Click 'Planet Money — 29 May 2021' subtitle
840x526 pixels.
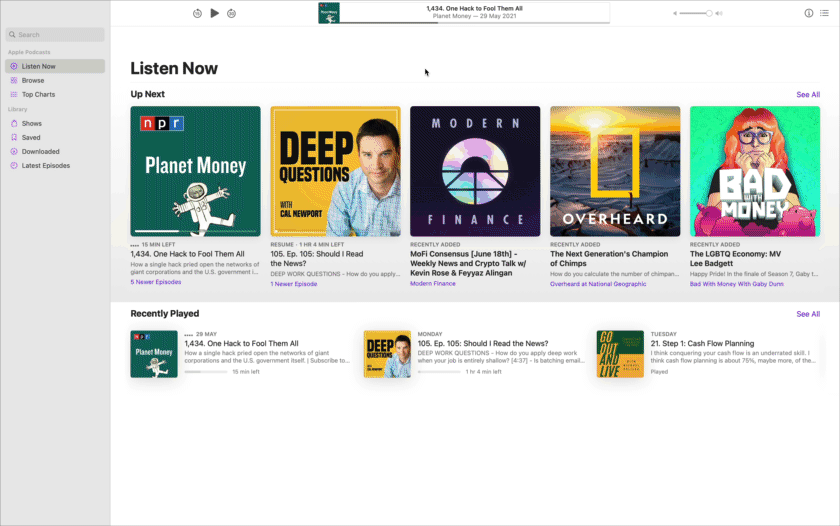pyautogui.click(x=475, y=16)
